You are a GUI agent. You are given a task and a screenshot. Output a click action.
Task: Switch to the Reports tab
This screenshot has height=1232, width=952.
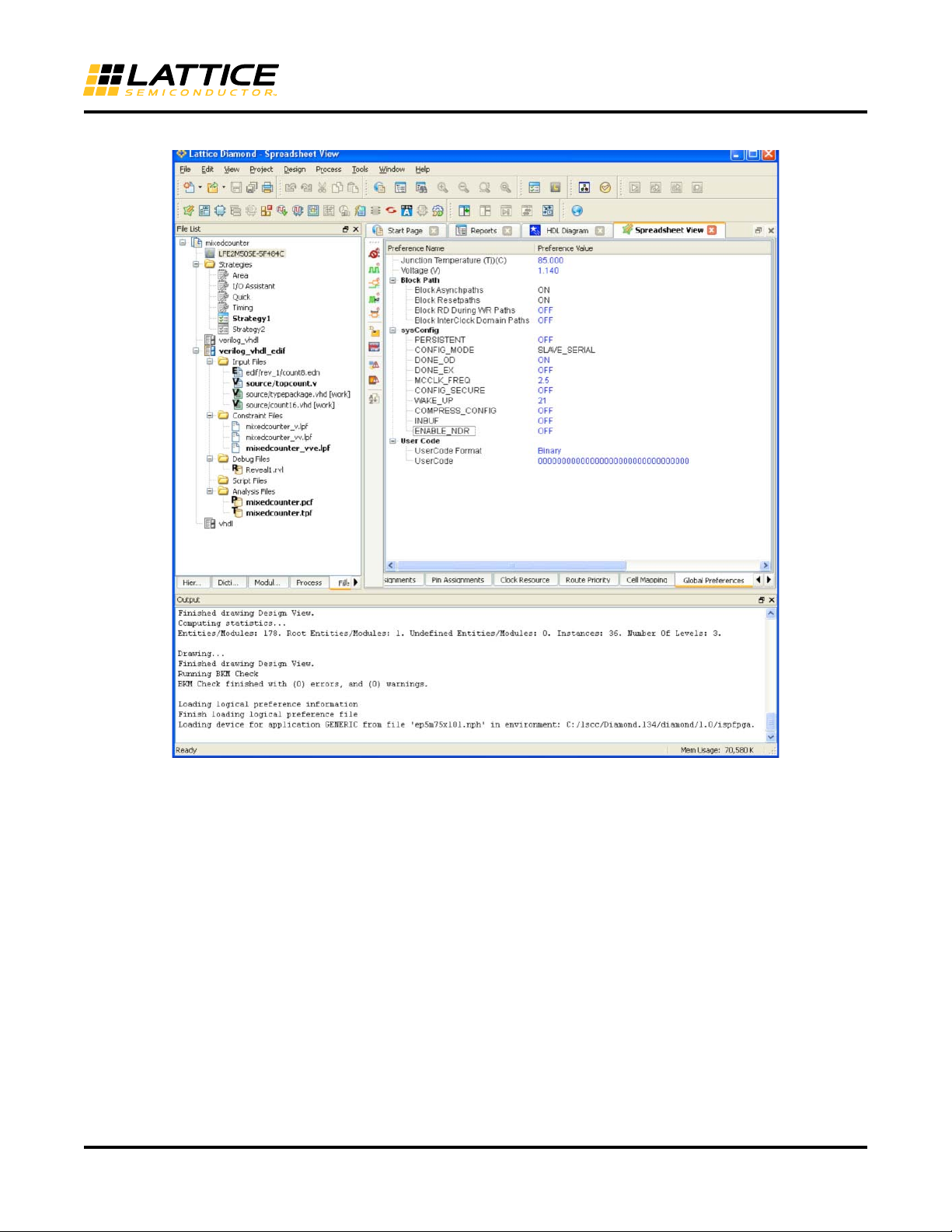point(483,231)
